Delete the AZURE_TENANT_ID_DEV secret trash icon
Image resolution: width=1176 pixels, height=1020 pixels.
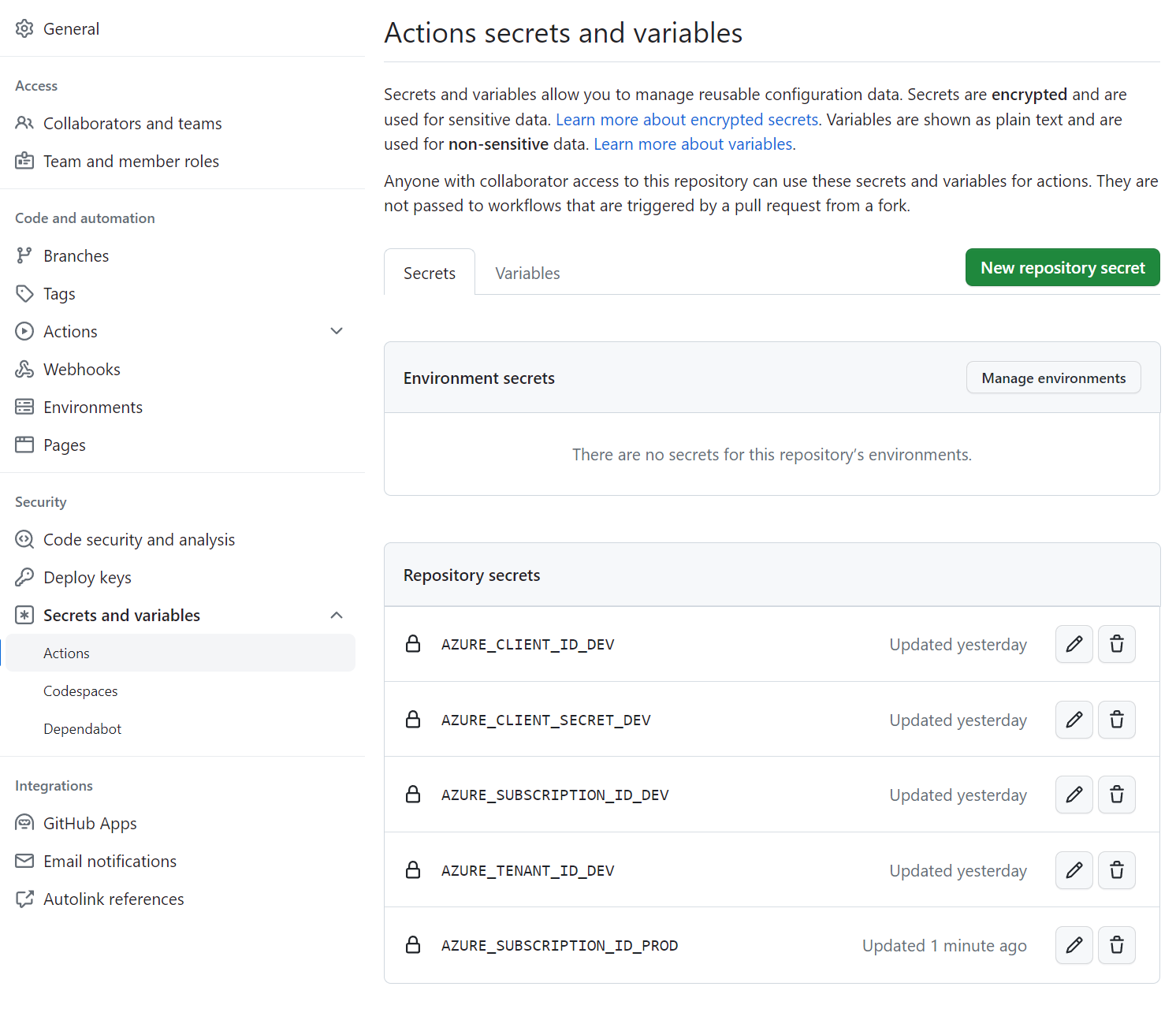[1116, 870]
